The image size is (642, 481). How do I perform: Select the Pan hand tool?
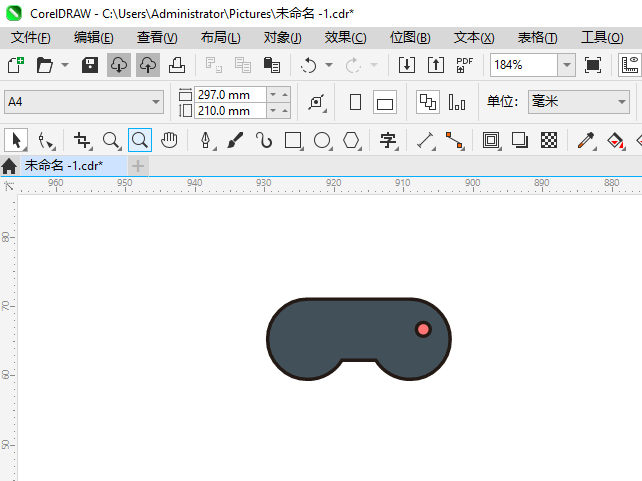(169, 140)
